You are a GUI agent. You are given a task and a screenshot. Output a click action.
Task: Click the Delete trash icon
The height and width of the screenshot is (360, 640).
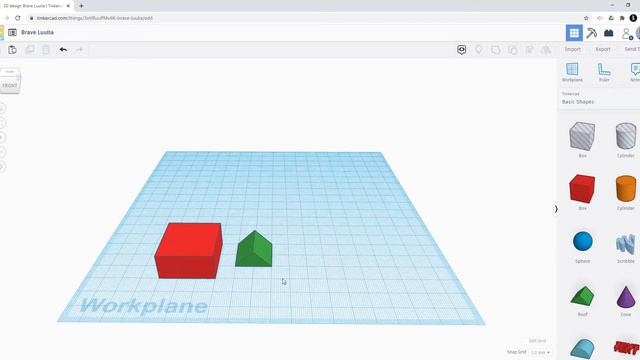pos(46,49)
